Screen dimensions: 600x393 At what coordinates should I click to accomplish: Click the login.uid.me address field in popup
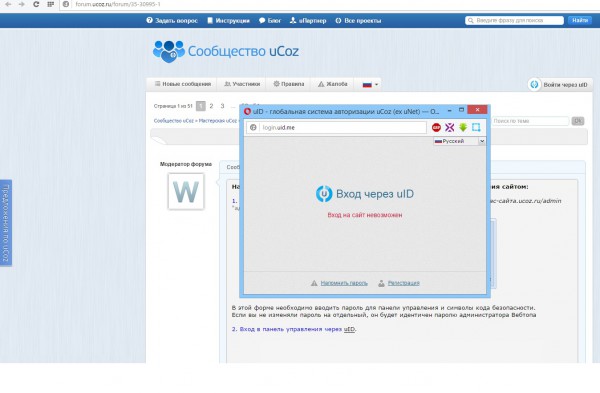pyautogui.click(x=342, y=127)
